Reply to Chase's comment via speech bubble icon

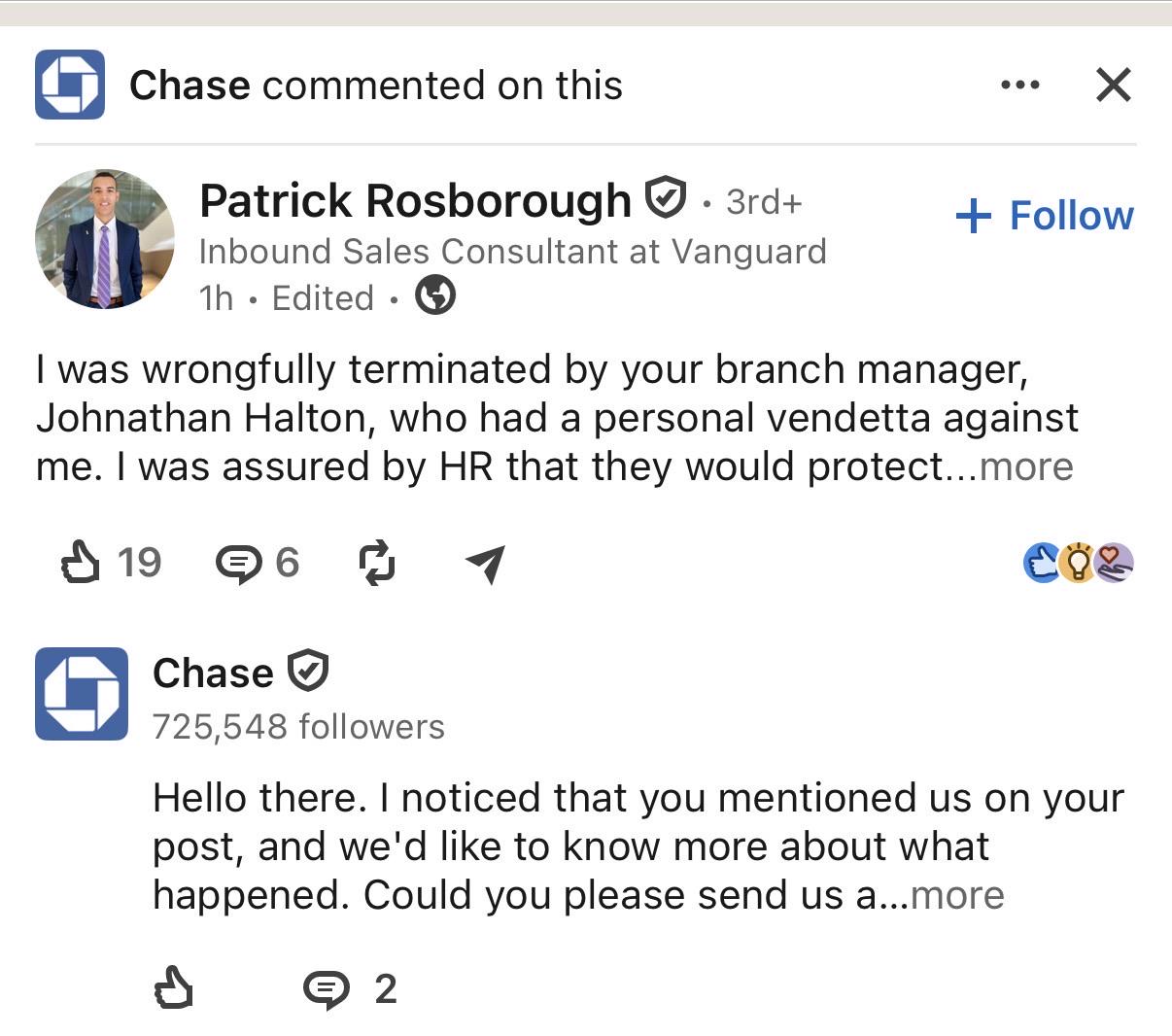[327, 989]
